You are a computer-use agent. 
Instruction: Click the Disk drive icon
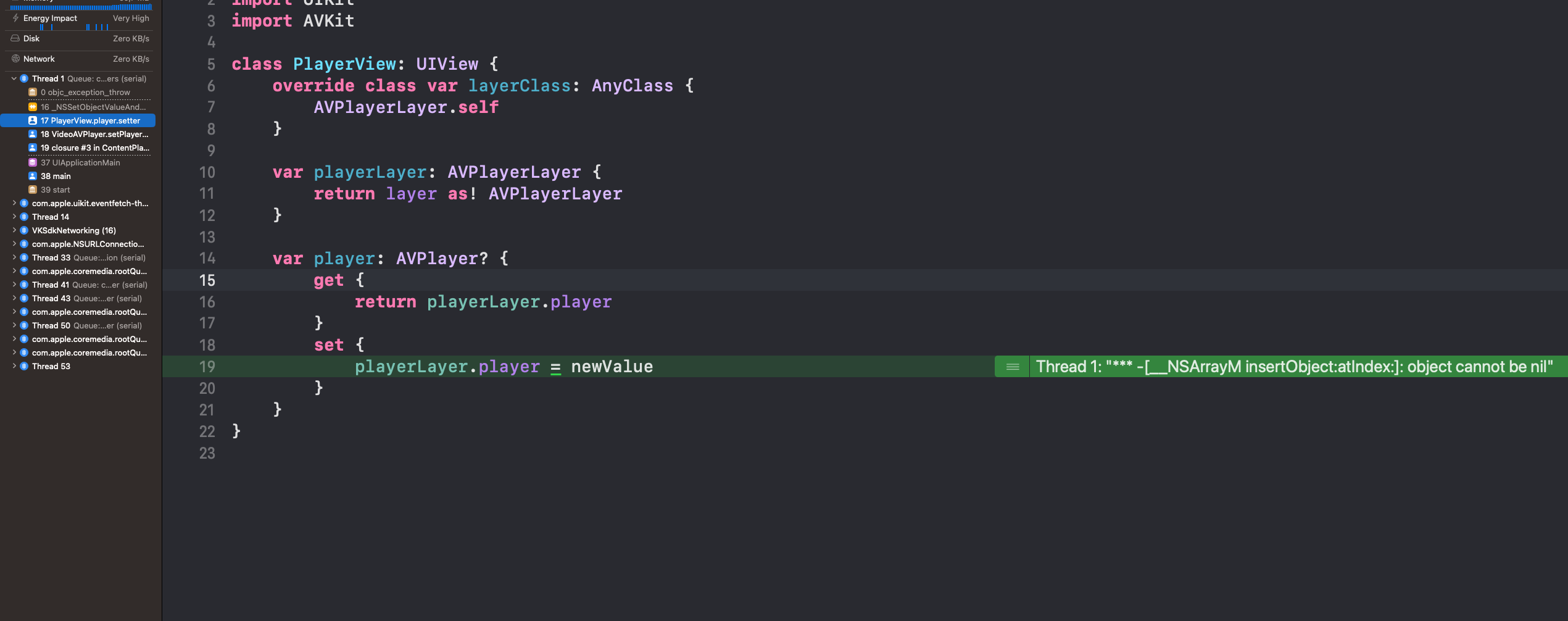15,38
